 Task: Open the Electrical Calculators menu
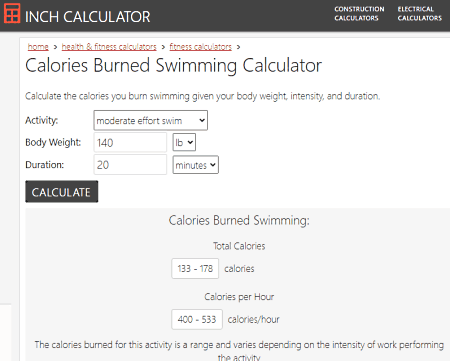419,14
